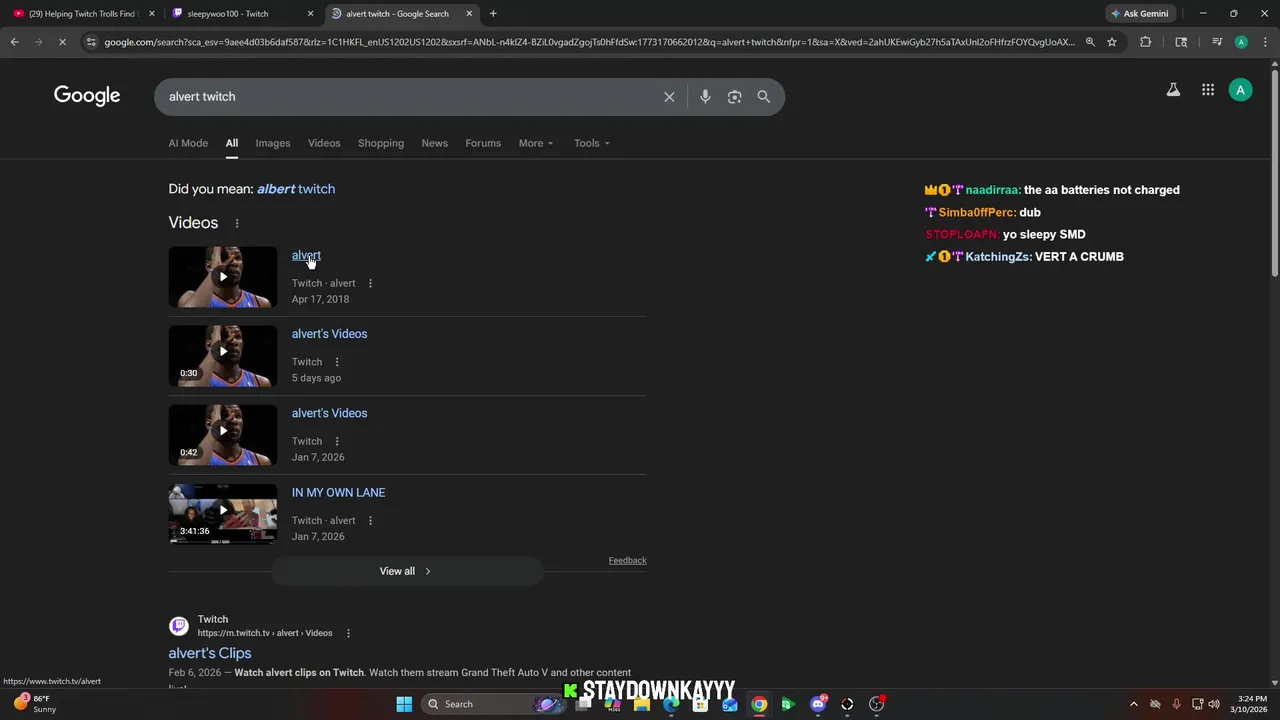Open options for the Videos section

click(237, 223)
